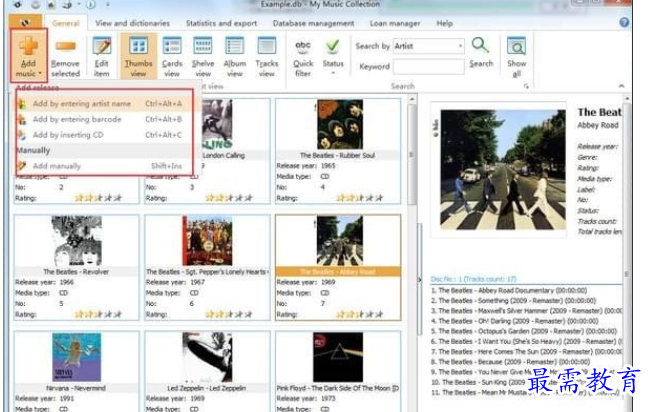
Task: Set rating stars for Rubber Soul
Action: coord(359,198)
